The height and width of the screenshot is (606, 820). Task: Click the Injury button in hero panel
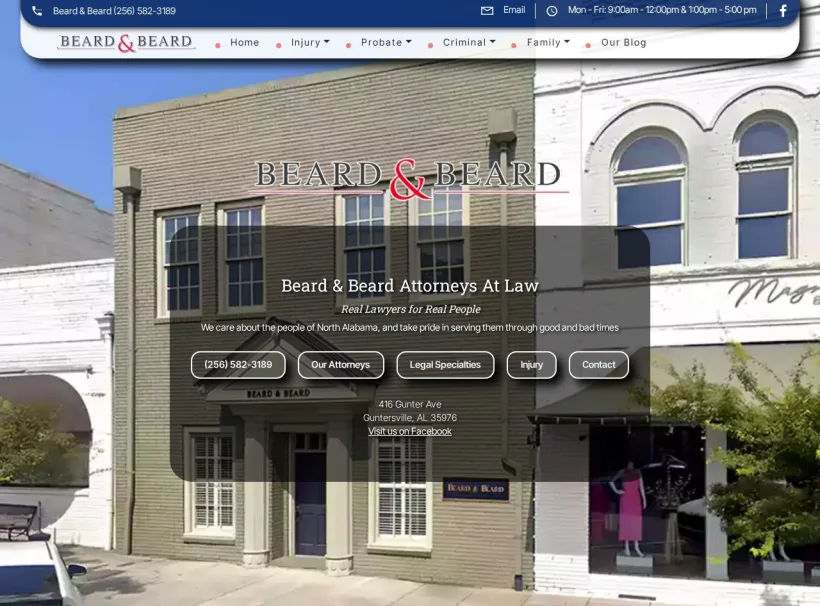tap(531, 365)
